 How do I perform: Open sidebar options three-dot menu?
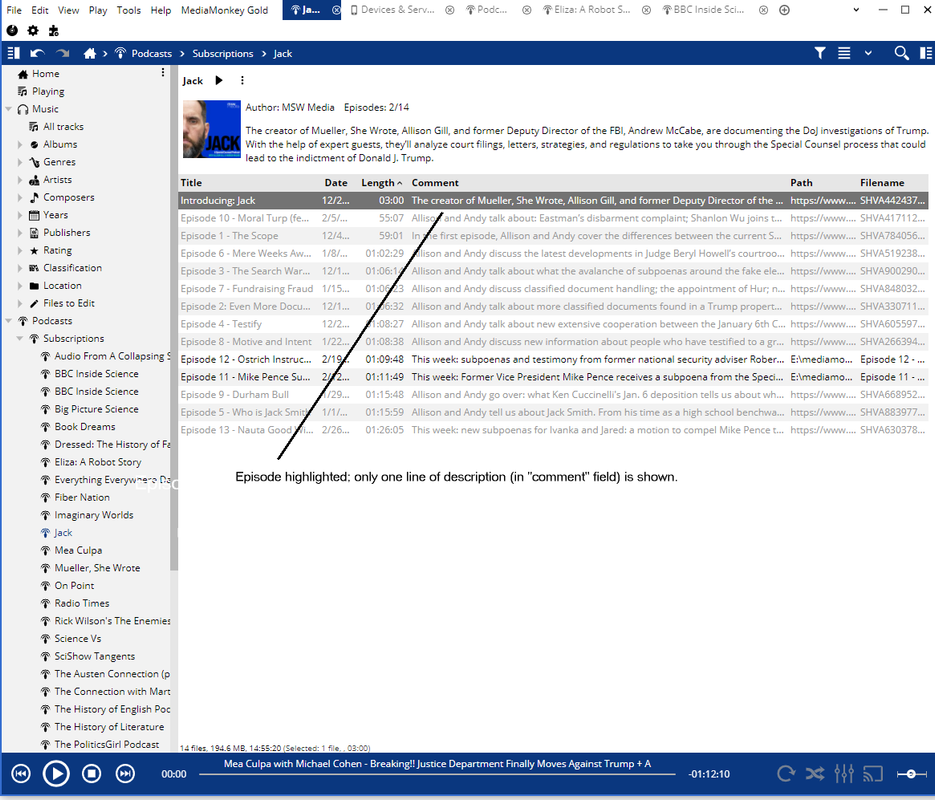(x=163, y=72)
